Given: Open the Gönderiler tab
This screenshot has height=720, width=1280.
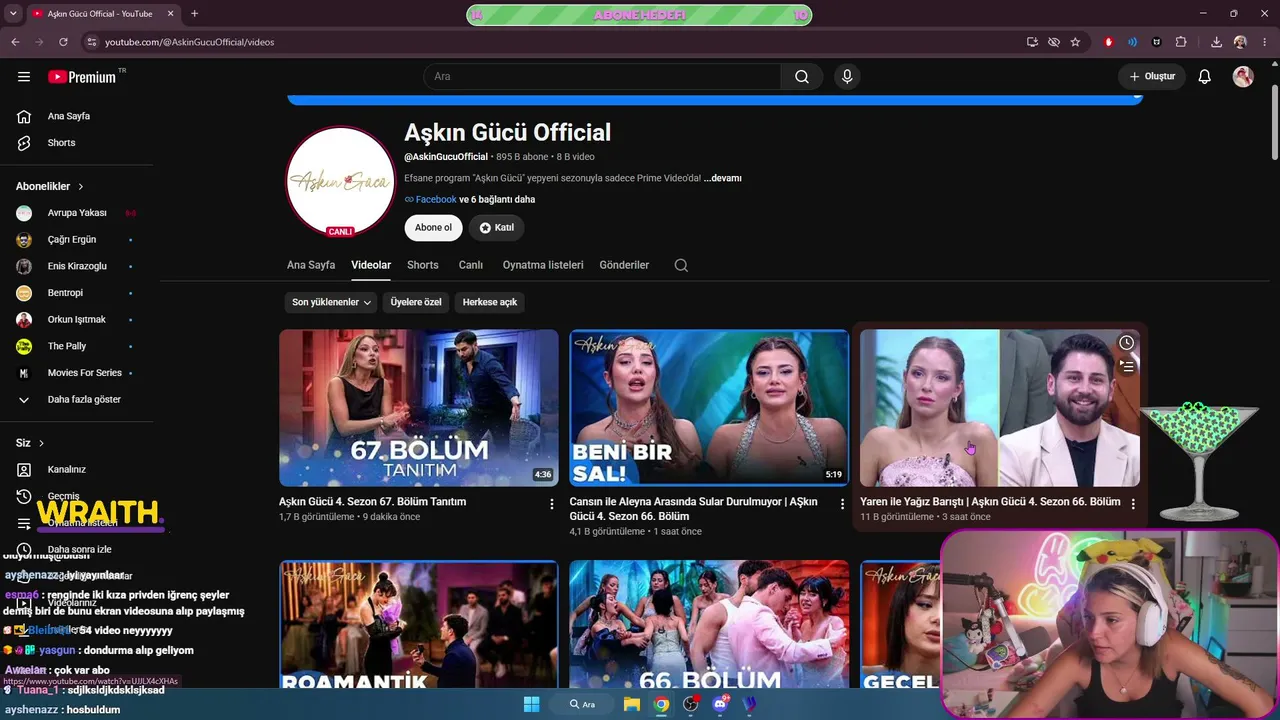Looking at the screenshot, I should click(x=624, y=265).
